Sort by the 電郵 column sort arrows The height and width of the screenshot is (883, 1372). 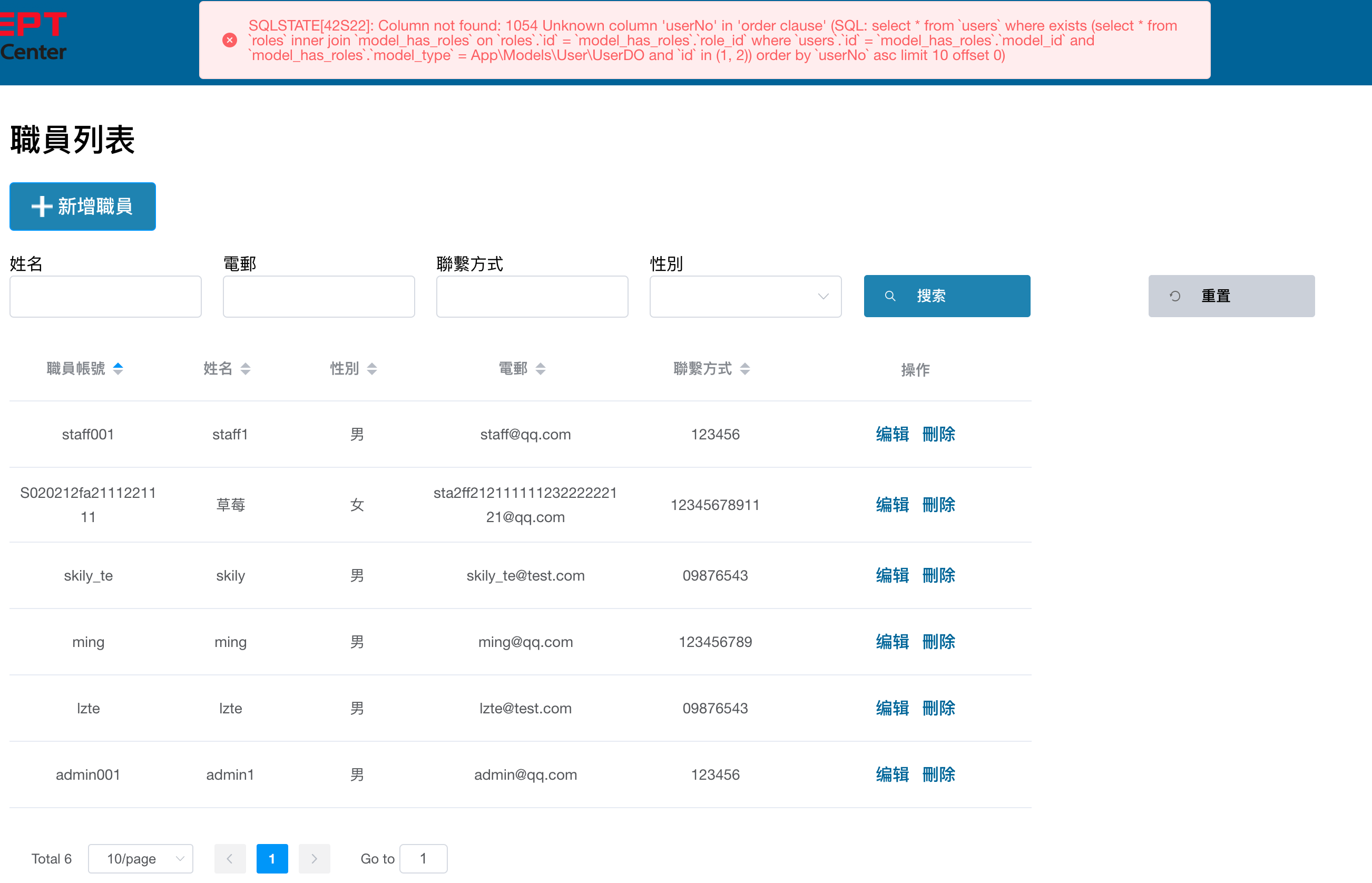click(x=541, y=369)
